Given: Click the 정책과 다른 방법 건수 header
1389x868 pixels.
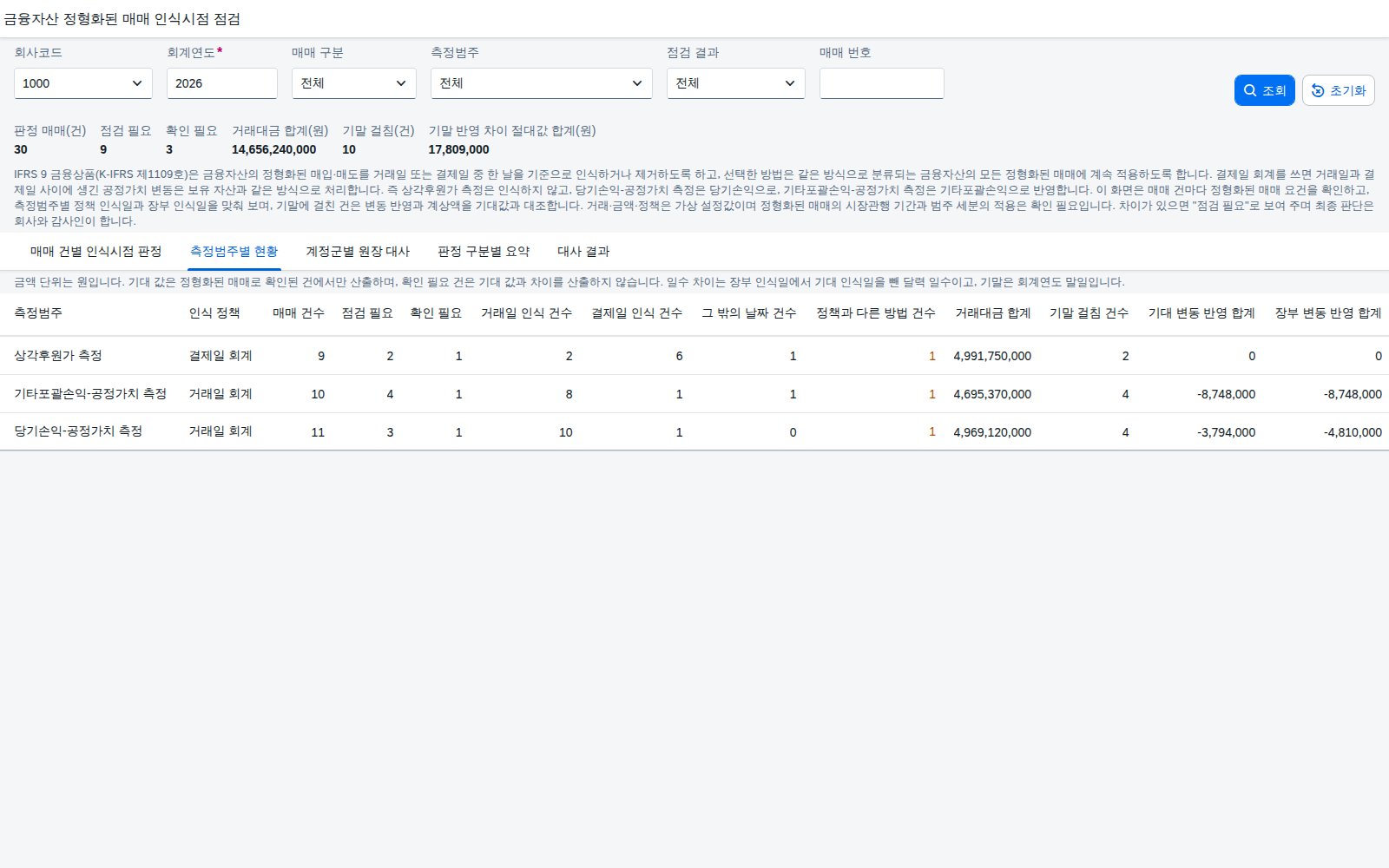Looking at the screenshot, I should [x=876, y=313].
